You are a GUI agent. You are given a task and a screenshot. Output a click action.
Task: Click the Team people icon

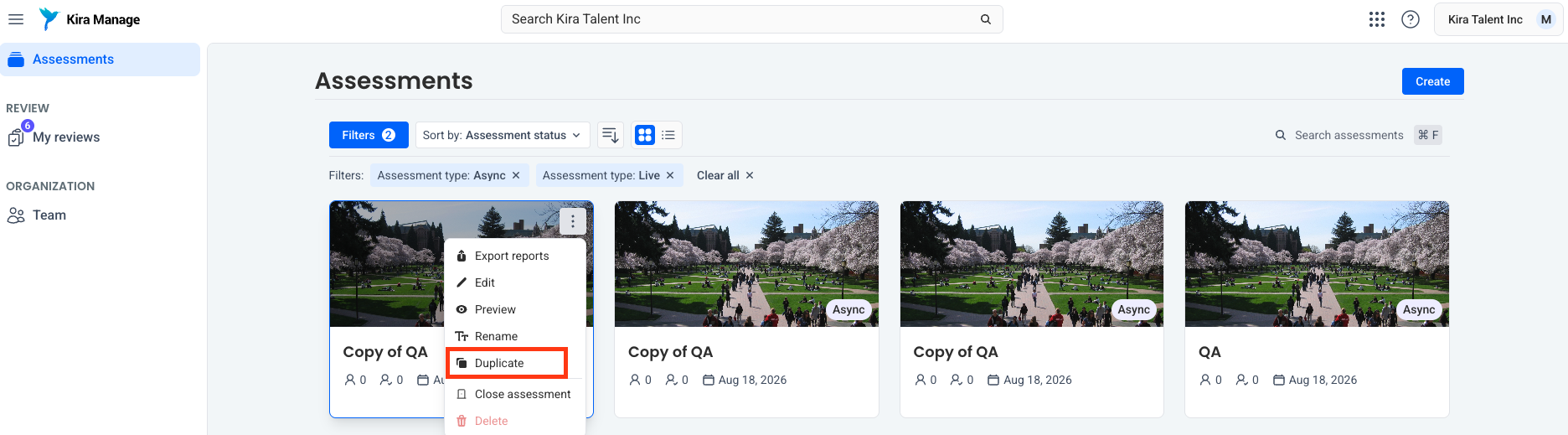click(16, 215)
